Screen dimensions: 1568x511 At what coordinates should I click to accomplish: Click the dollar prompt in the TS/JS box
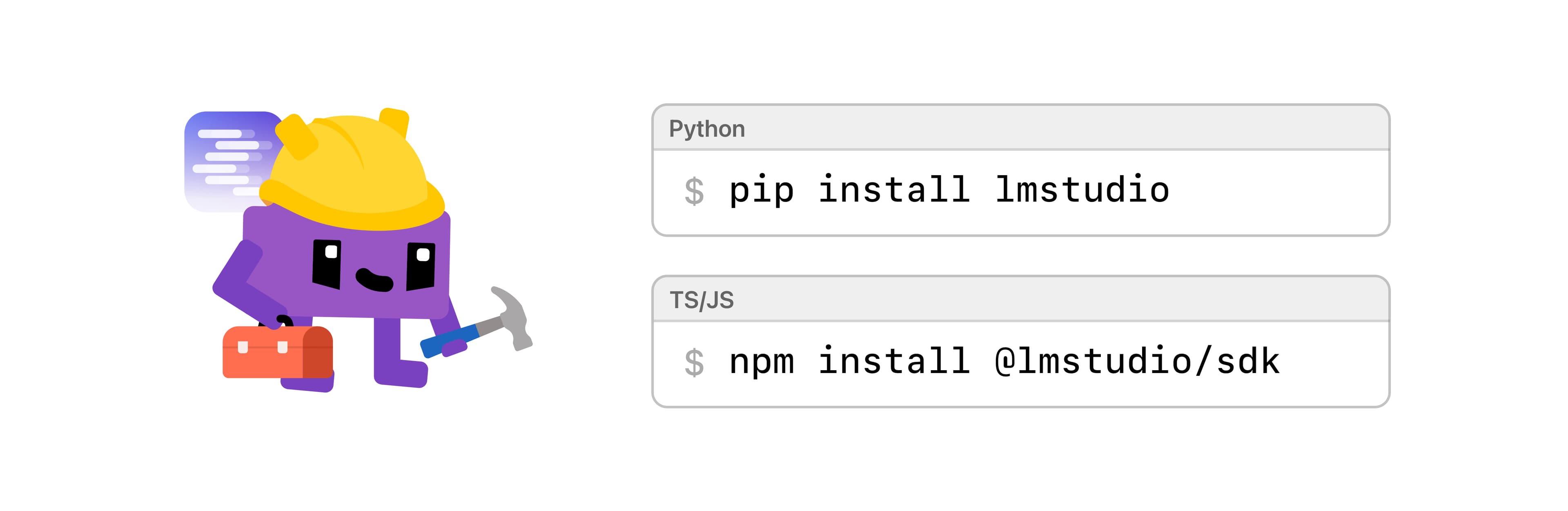pyautogui.click(x=694, y=363)
